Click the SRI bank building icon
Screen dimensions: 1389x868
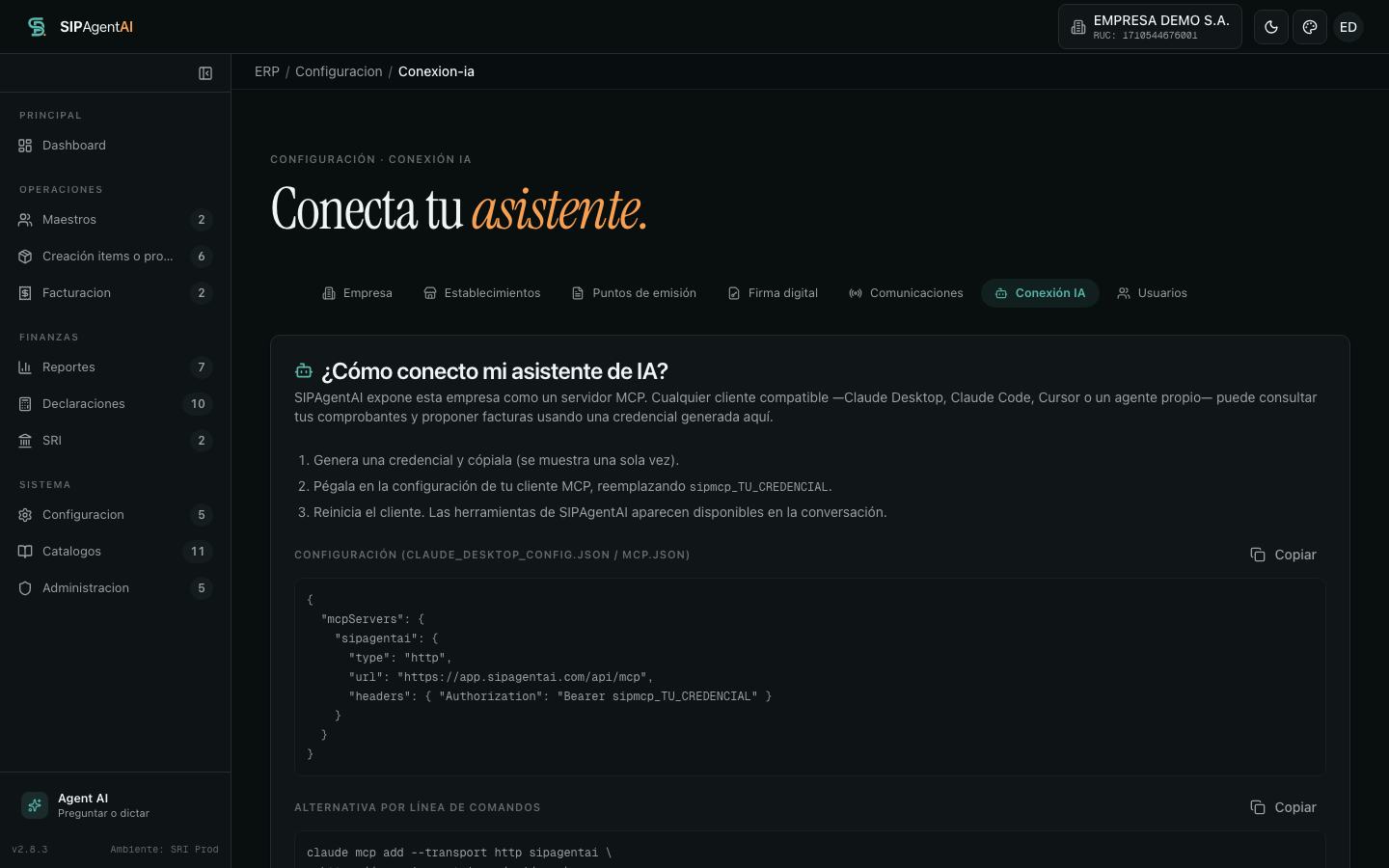pos(25,441)
